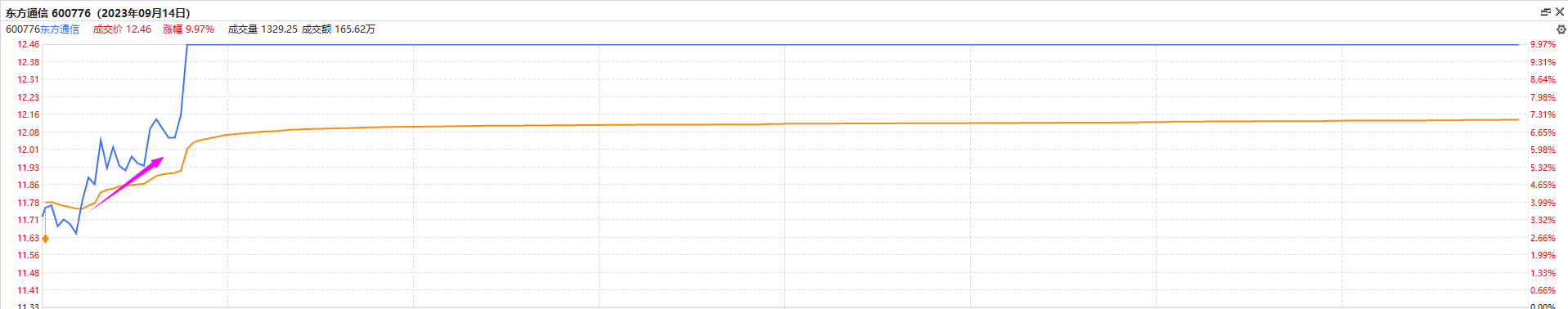Click the restore window icon

pos(1546,12)
